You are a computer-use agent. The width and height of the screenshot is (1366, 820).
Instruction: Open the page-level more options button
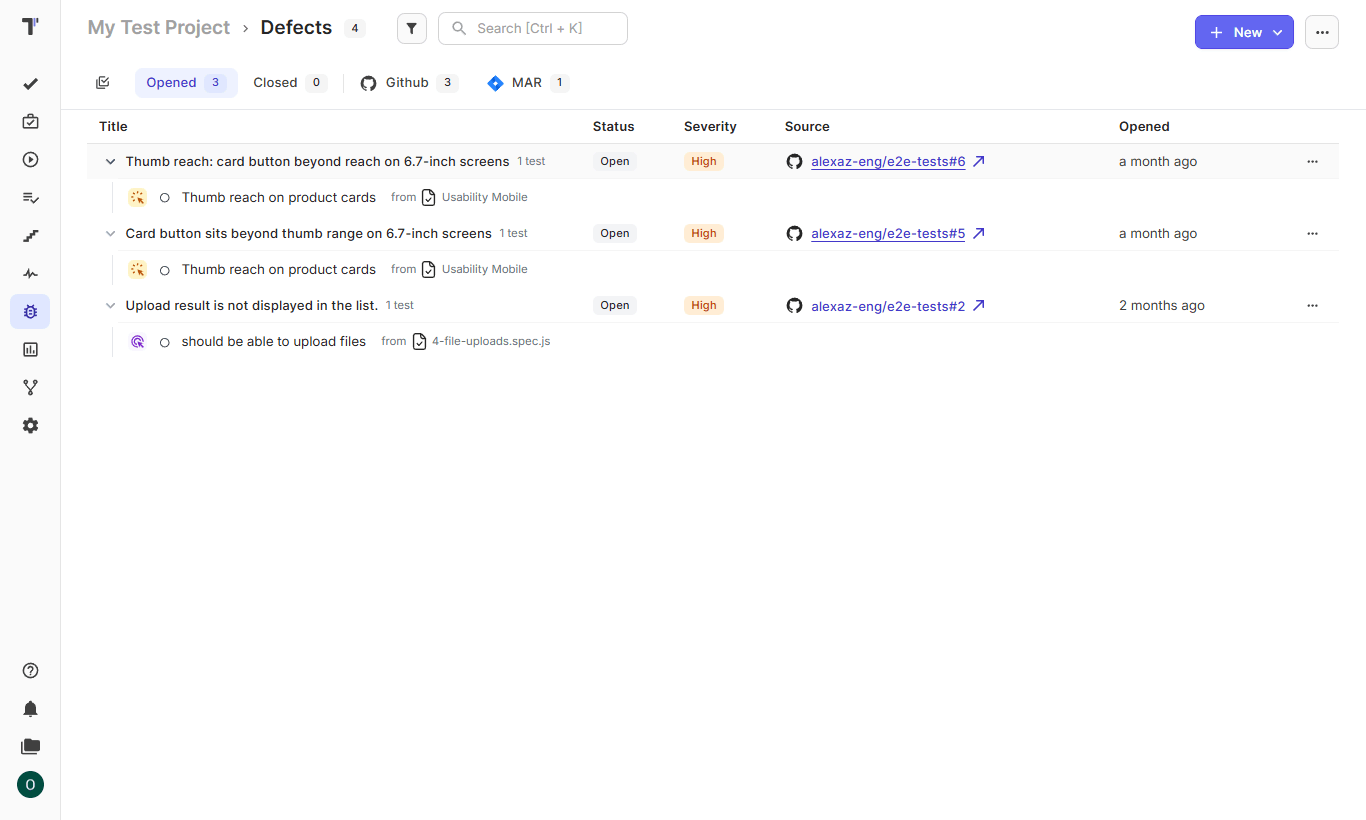pos(1322,32)
